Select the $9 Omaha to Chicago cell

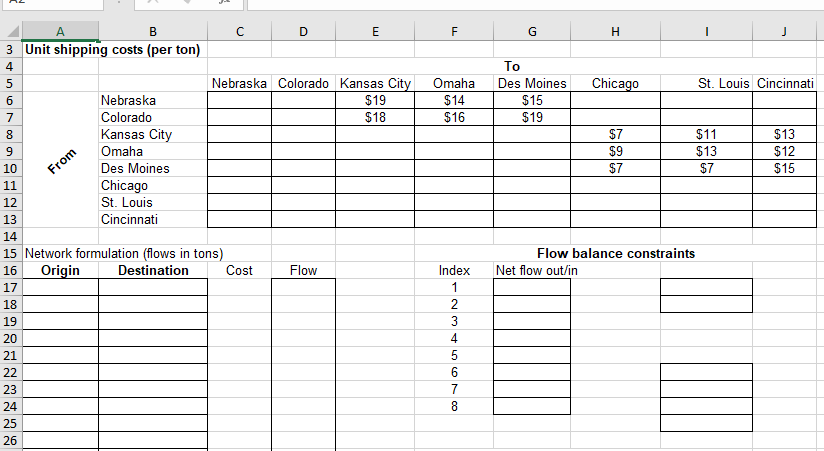click(615, 151)
